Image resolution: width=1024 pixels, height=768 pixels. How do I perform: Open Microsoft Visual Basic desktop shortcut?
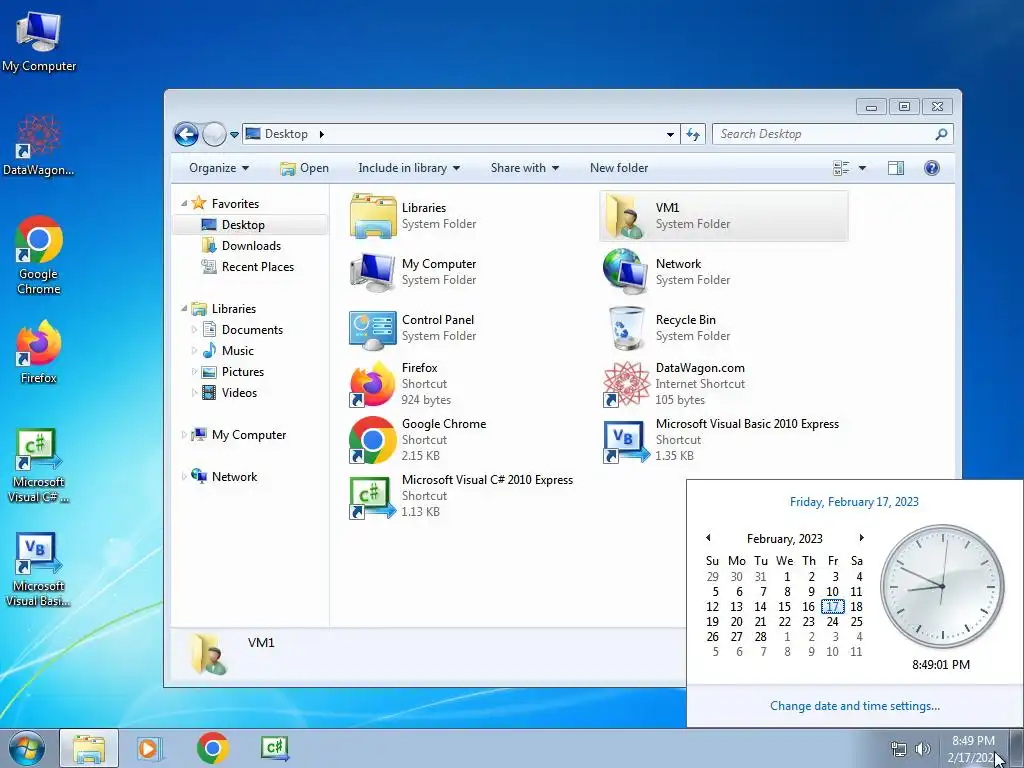pyautogui.click(x=39, y=569)
